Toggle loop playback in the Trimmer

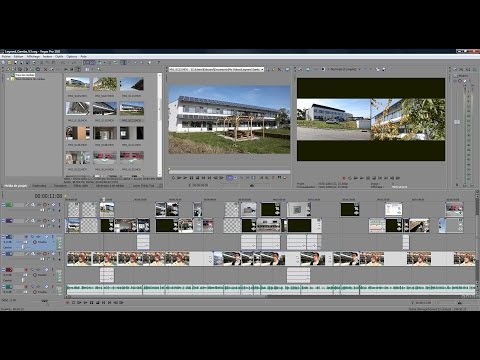[173, 178]
